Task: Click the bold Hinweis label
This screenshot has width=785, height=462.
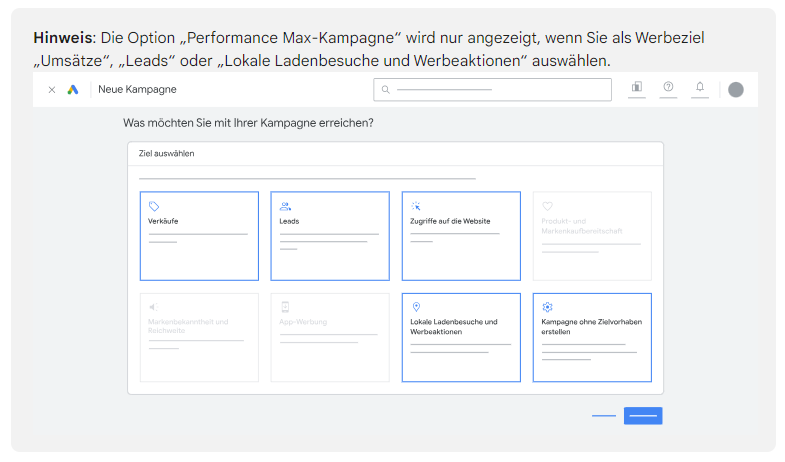Action: pyautogui.click(x=65, y=38)
